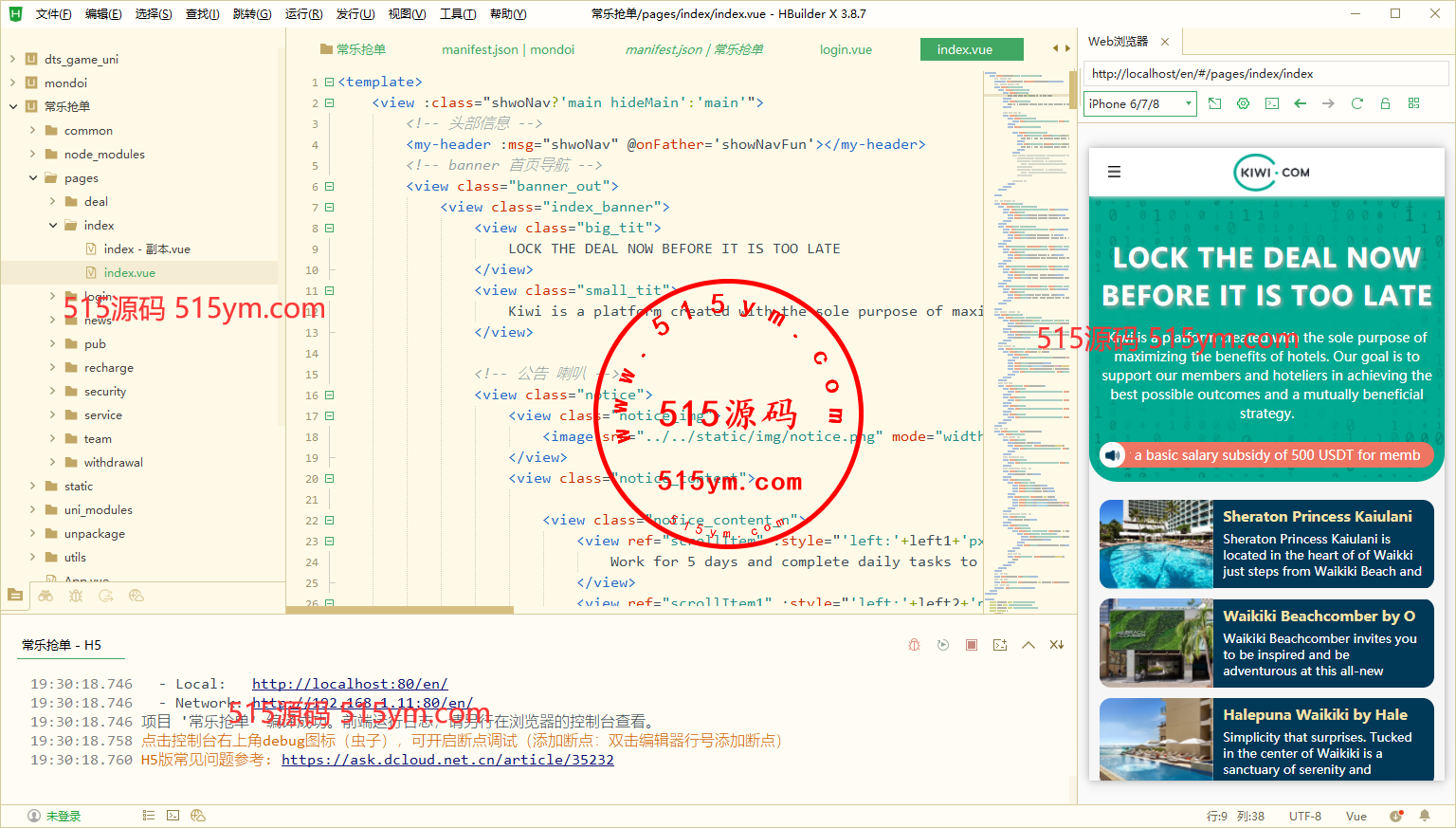Open the iPhone 6/7/8 device dropdown

(1139, 103)
